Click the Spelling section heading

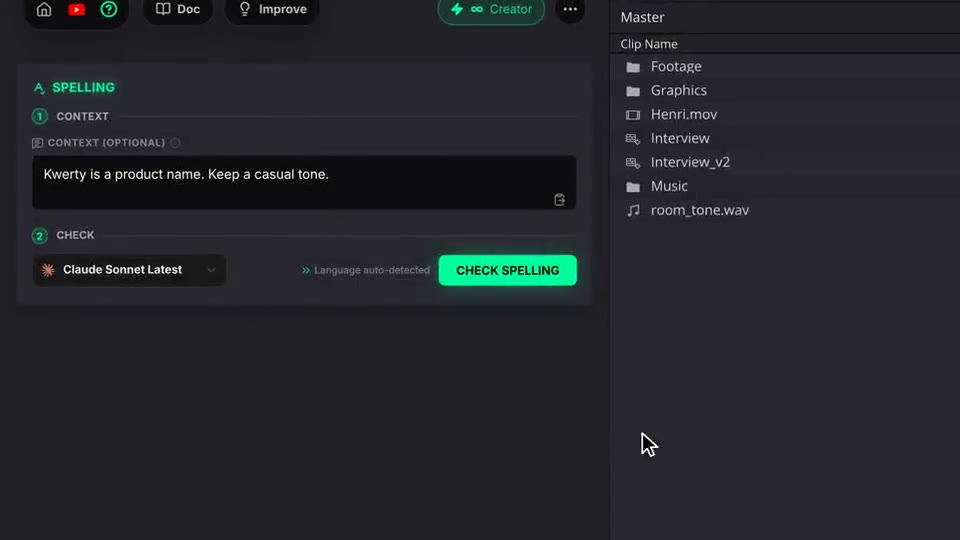83,88
